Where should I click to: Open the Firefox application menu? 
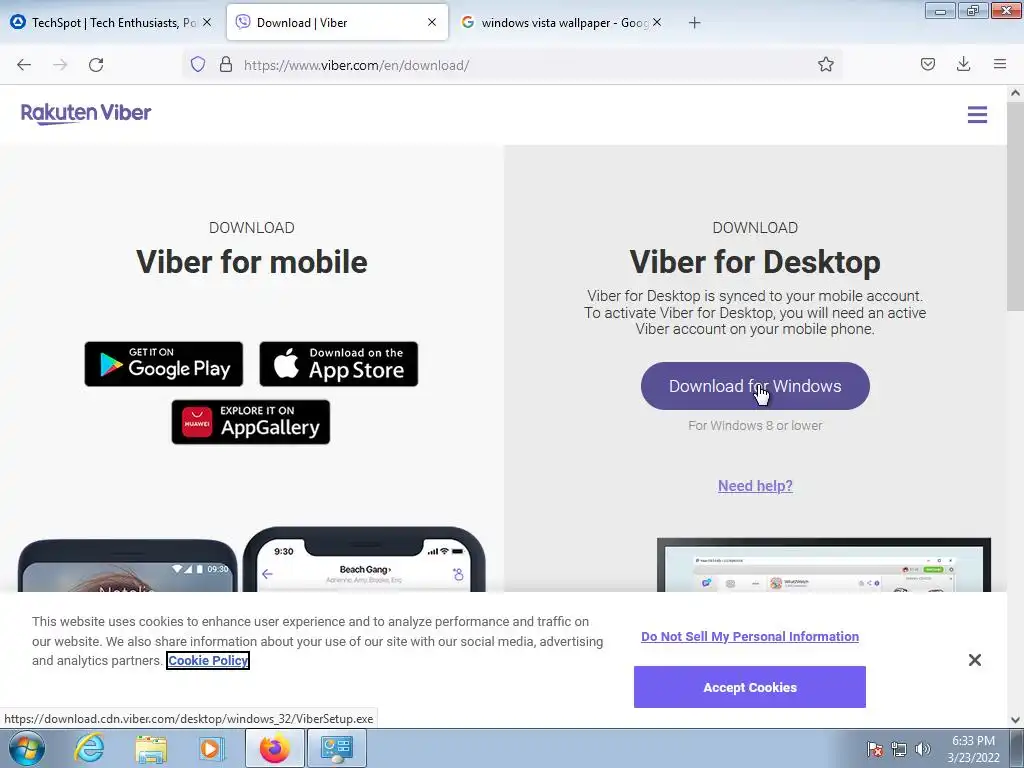point(999,64)
